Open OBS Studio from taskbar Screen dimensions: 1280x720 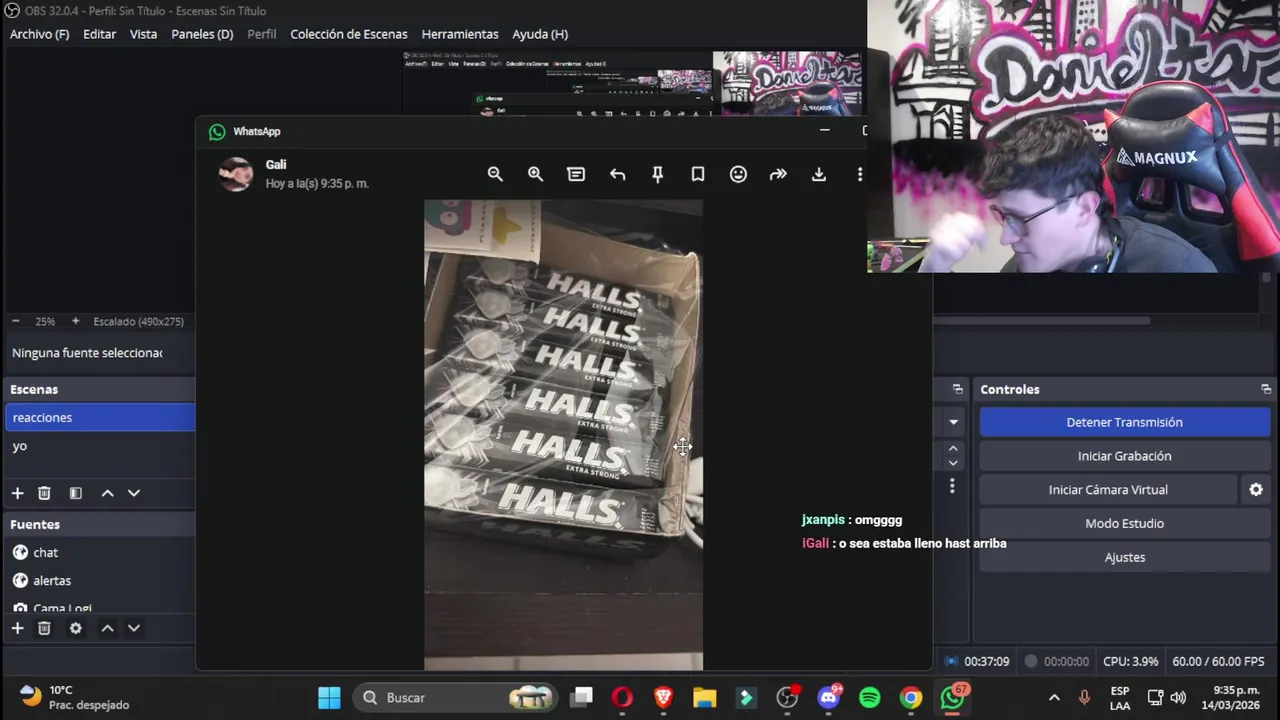click(787, 698)
